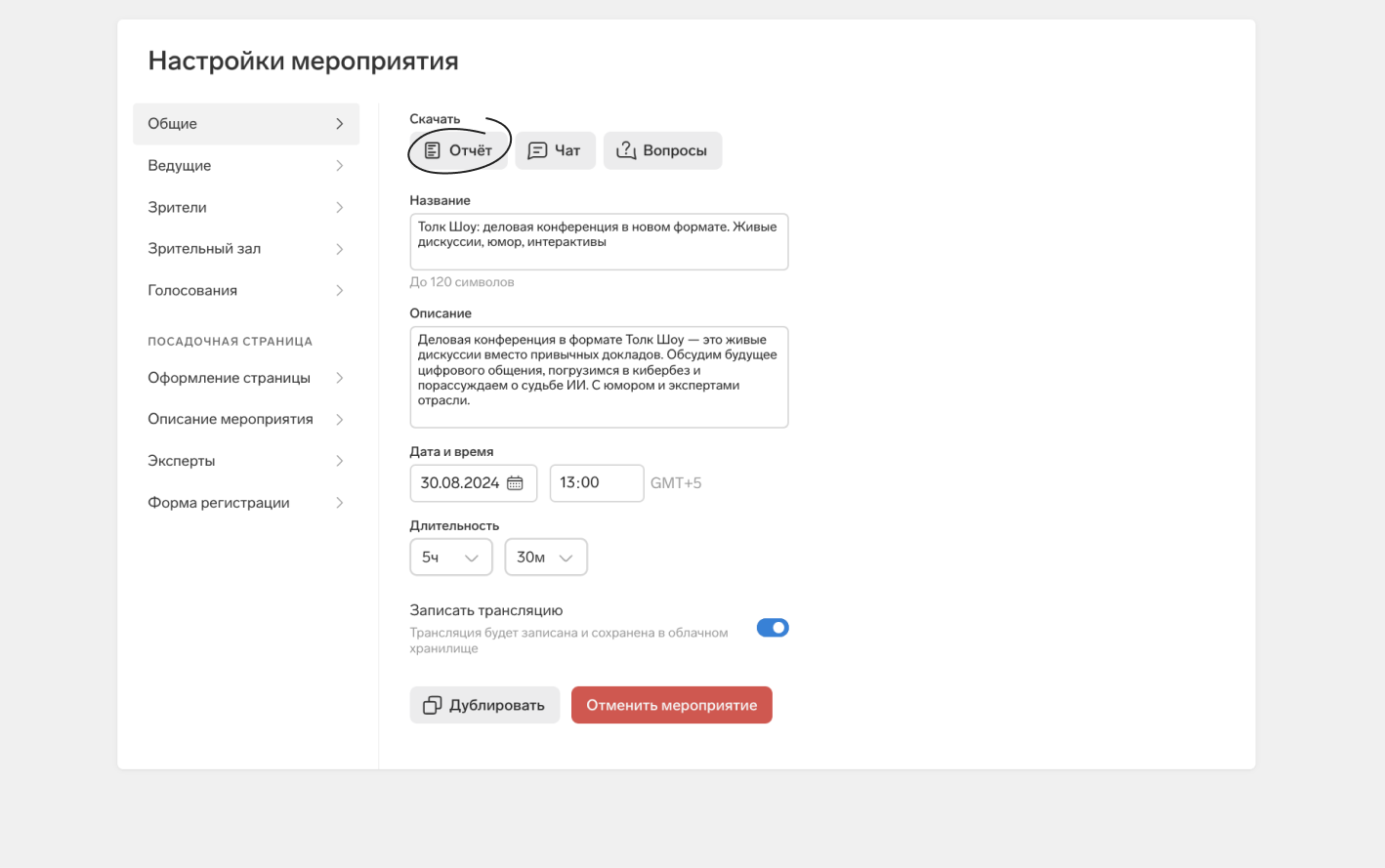Image resolution: width=1385 pixels, height=868 pixels.
Task: Download the Отчёт report
Action: pyautogui.click(x=458, y=150)
